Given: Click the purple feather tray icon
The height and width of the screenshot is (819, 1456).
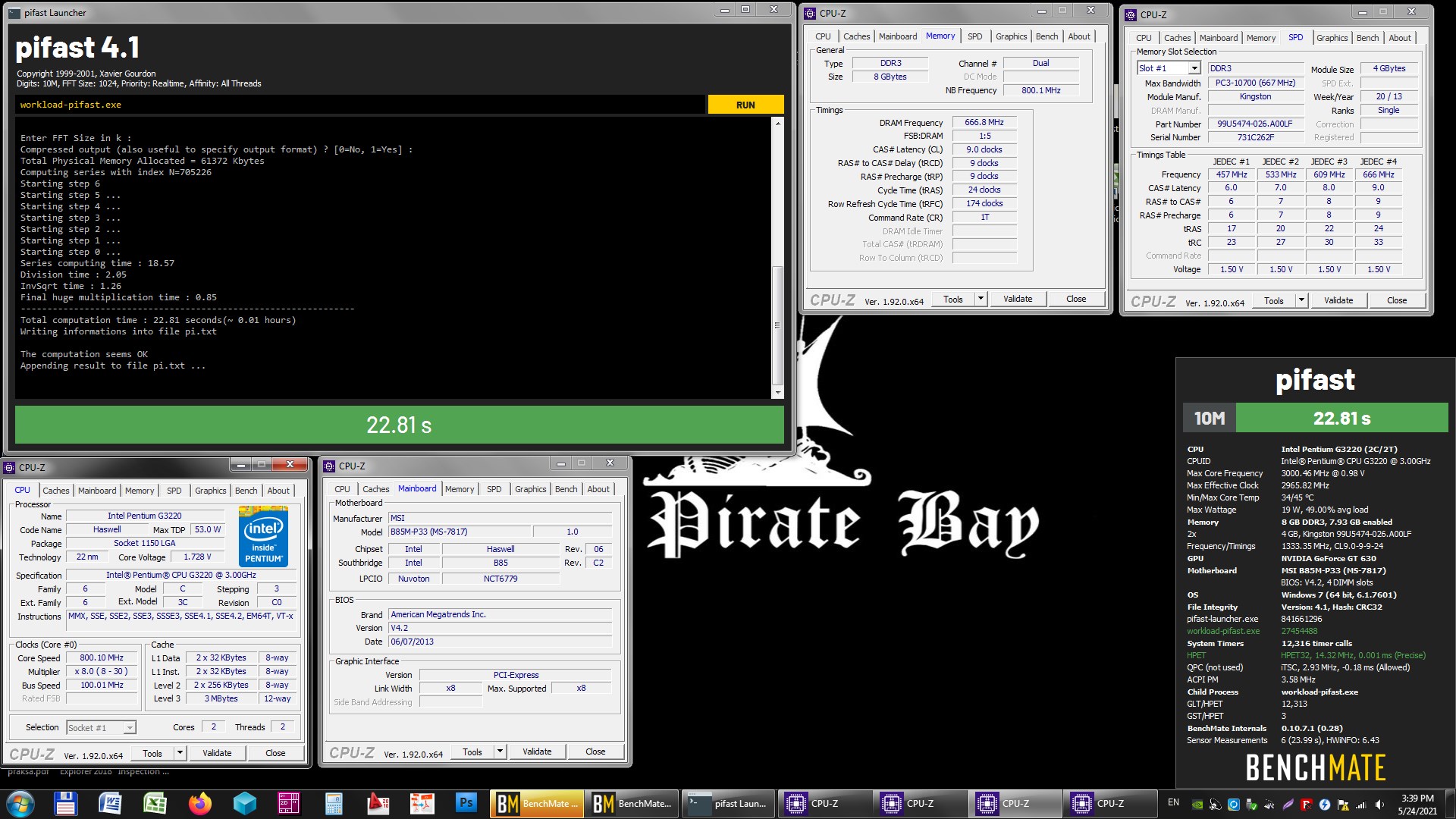Looking at the screenshot, I should point(1288,805).
